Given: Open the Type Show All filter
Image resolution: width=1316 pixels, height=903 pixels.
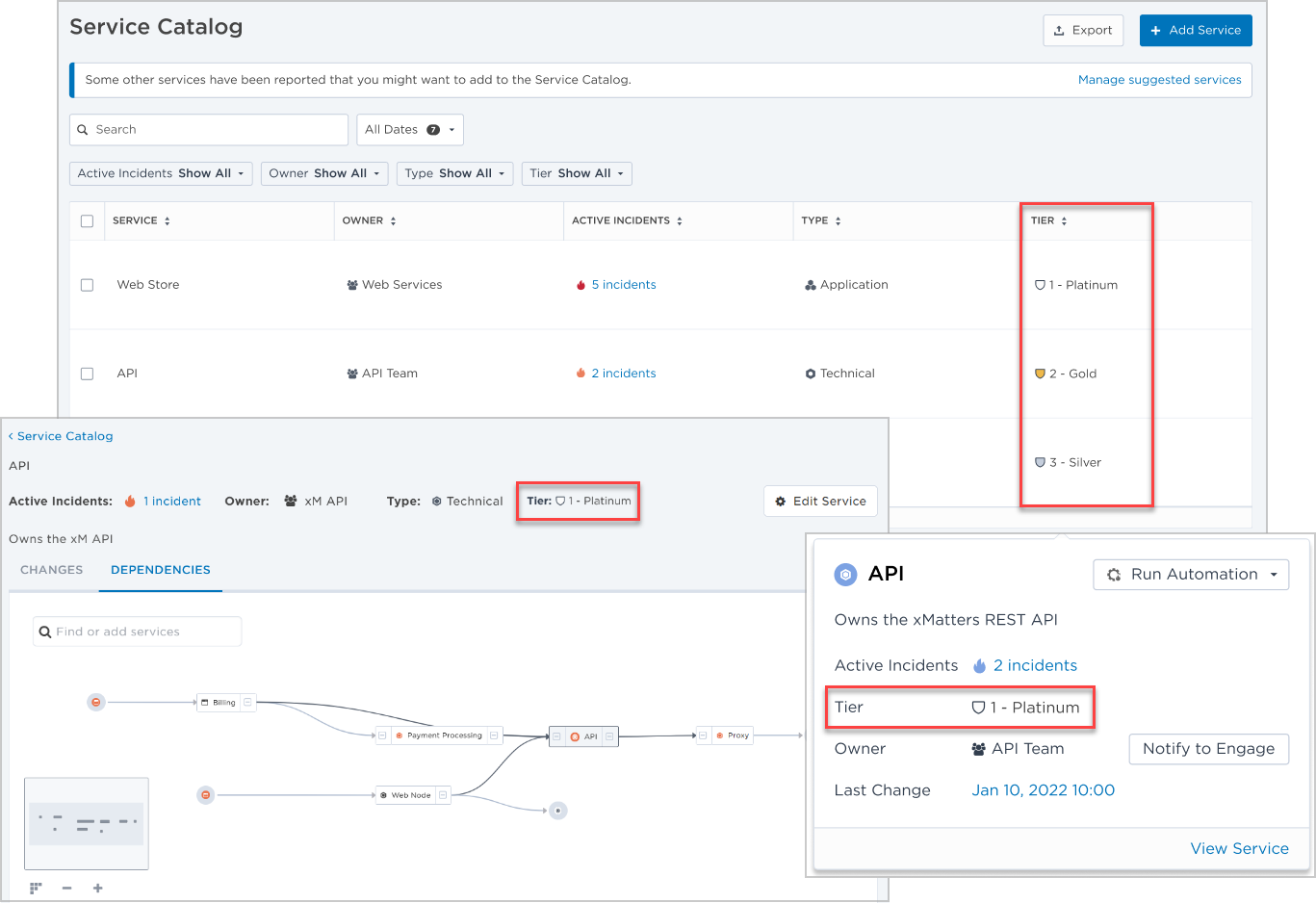Looking at the screenshot, I should point(454,174).
